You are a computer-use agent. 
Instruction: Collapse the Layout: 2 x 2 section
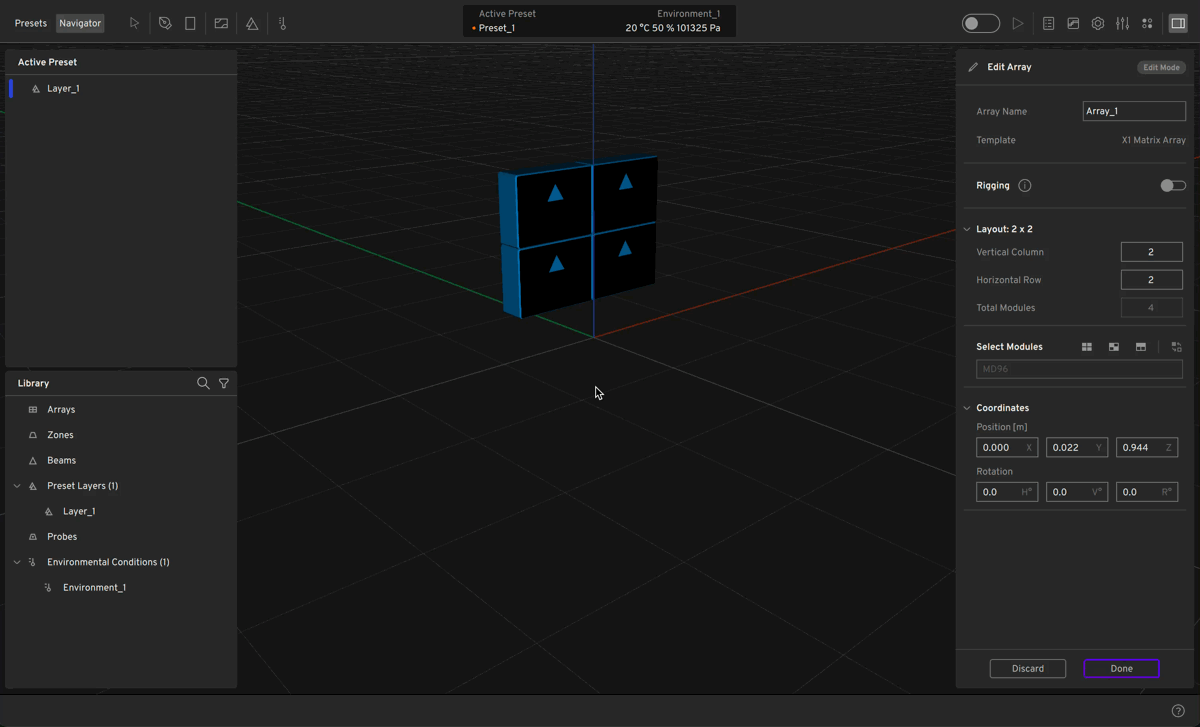tap(967, 229)
